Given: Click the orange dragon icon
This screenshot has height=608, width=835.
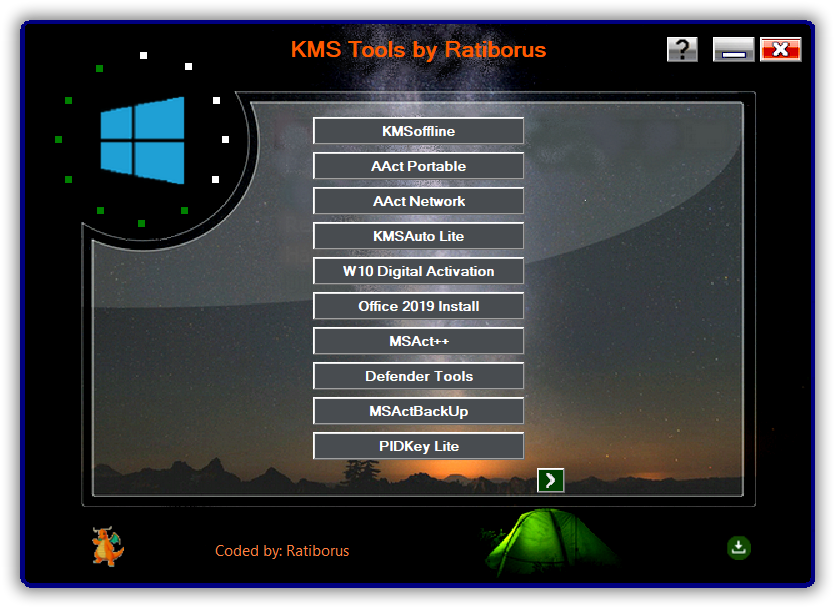Looking at the screenshot, I should click(x=108, y=547).
